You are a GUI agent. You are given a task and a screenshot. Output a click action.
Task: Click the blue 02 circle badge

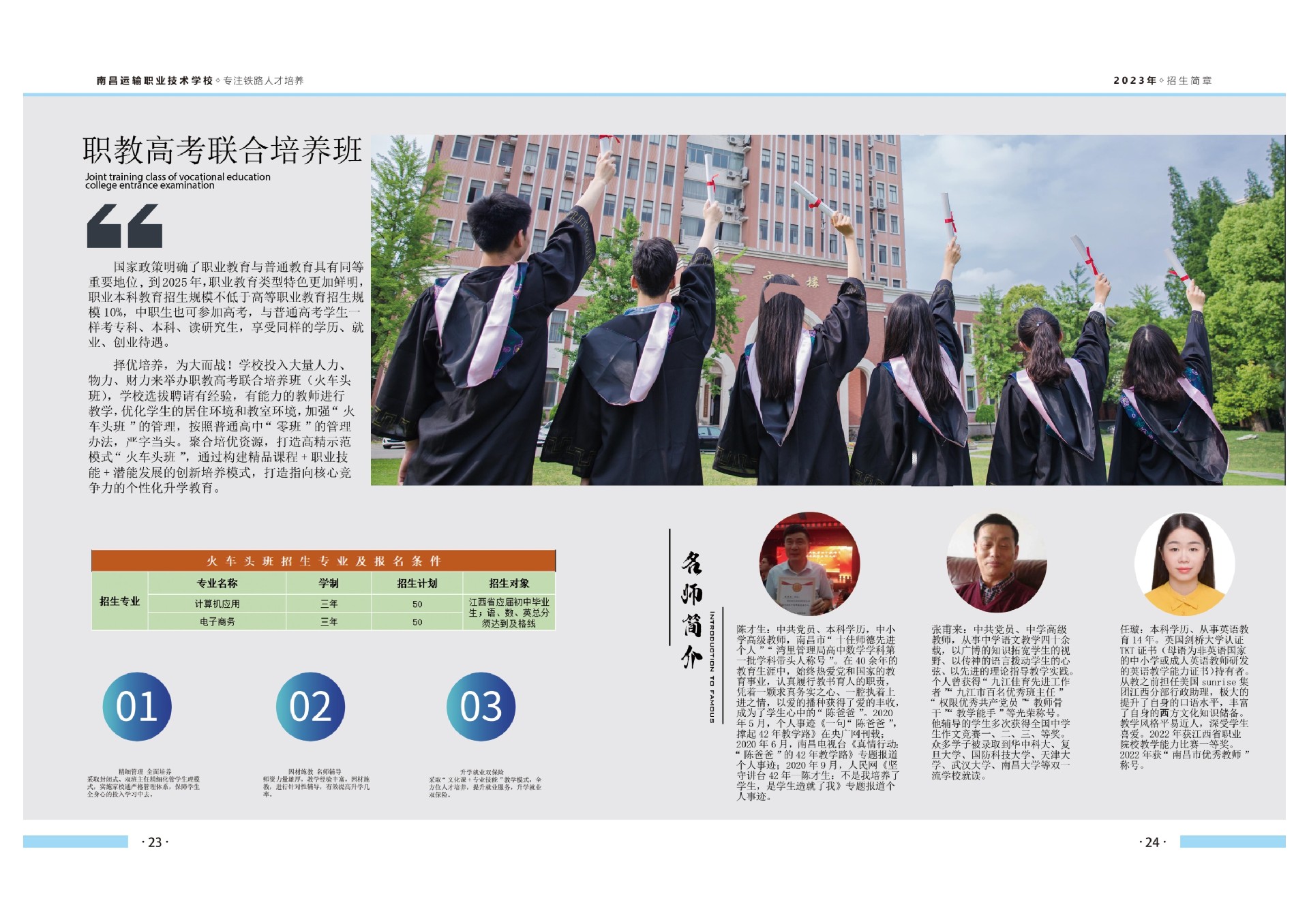point(310,707)
